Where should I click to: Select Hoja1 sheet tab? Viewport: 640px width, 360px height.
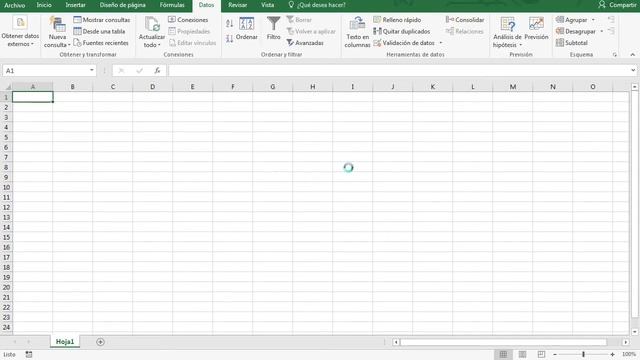tap(65, 342)
